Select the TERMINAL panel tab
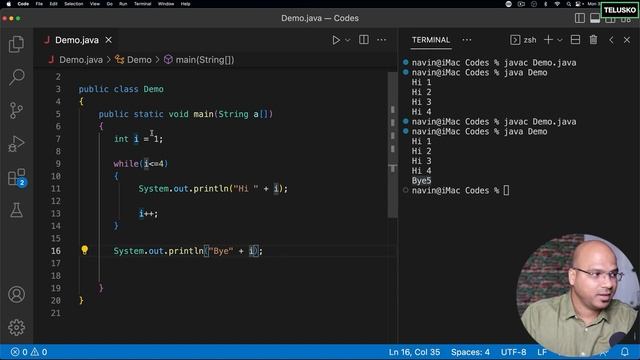Viewport: 640px width, 360px height. coord(431,40)
